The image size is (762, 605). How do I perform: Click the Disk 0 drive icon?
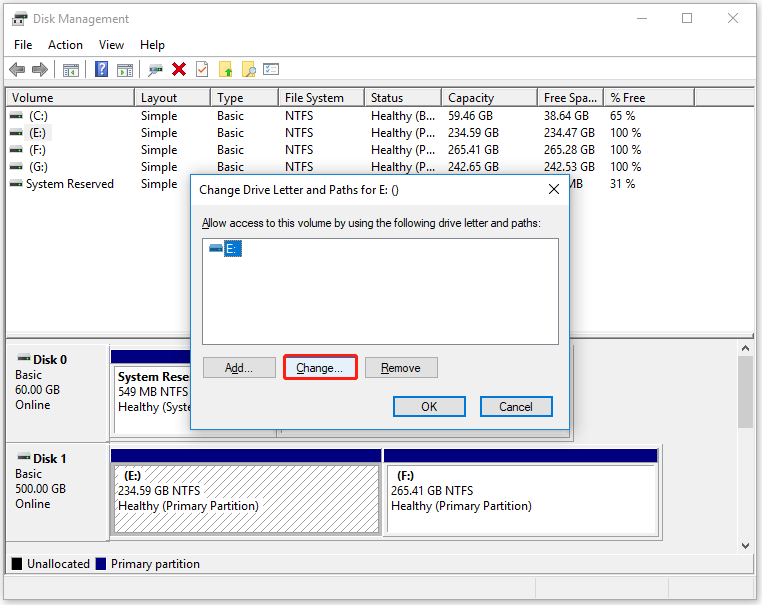[x=23, y=359]
